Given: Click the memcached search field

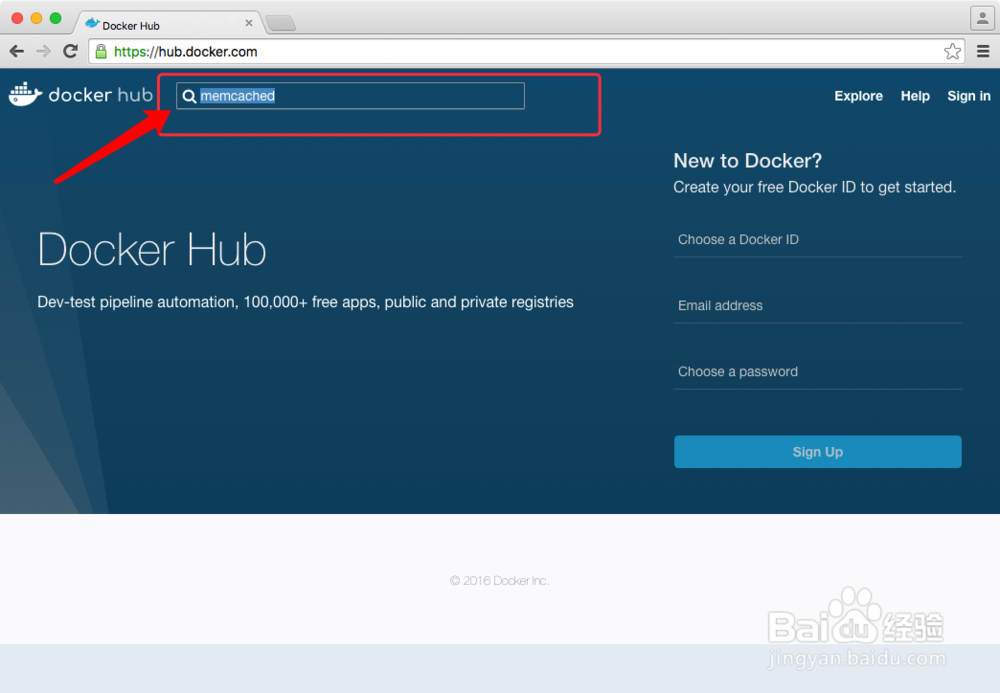Looking at the screenshot, I should pyautogui.click(x=351, y=96).
